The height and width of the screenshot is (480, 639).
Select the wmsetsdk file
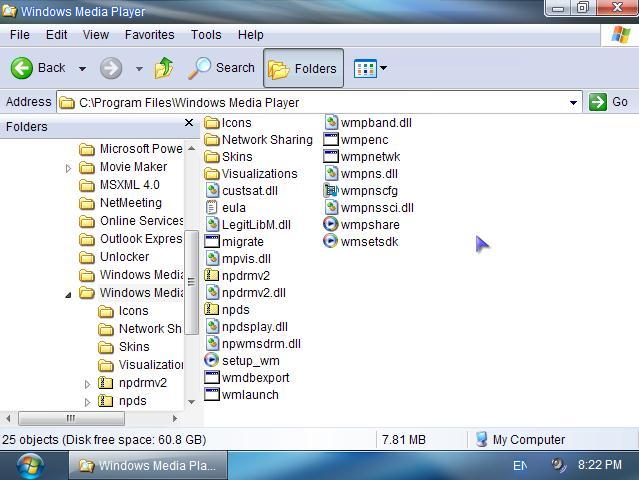tap(361, 242)
